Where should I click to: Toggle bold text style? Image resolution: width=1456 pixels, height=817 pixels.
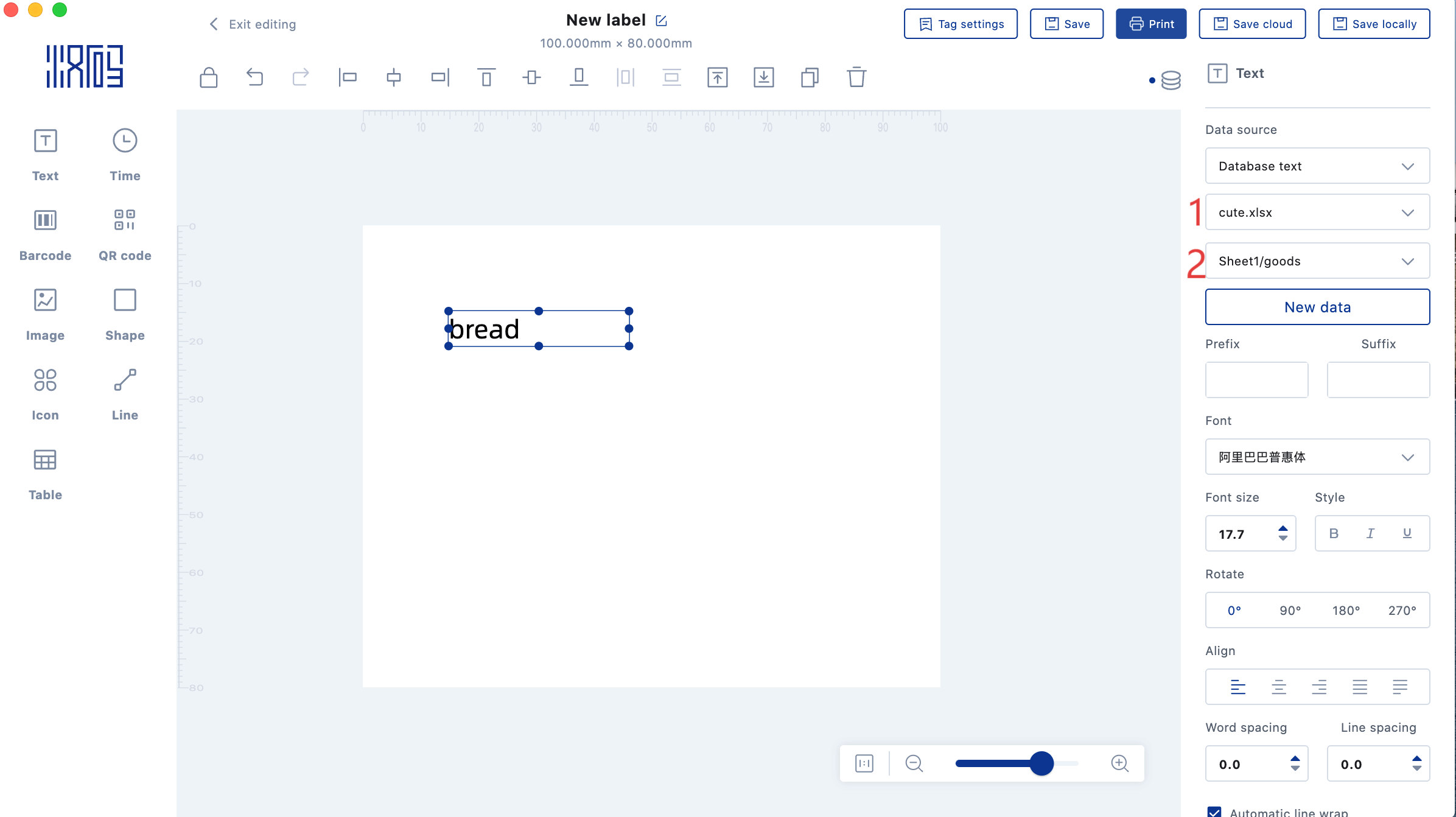click(1334, 533)
